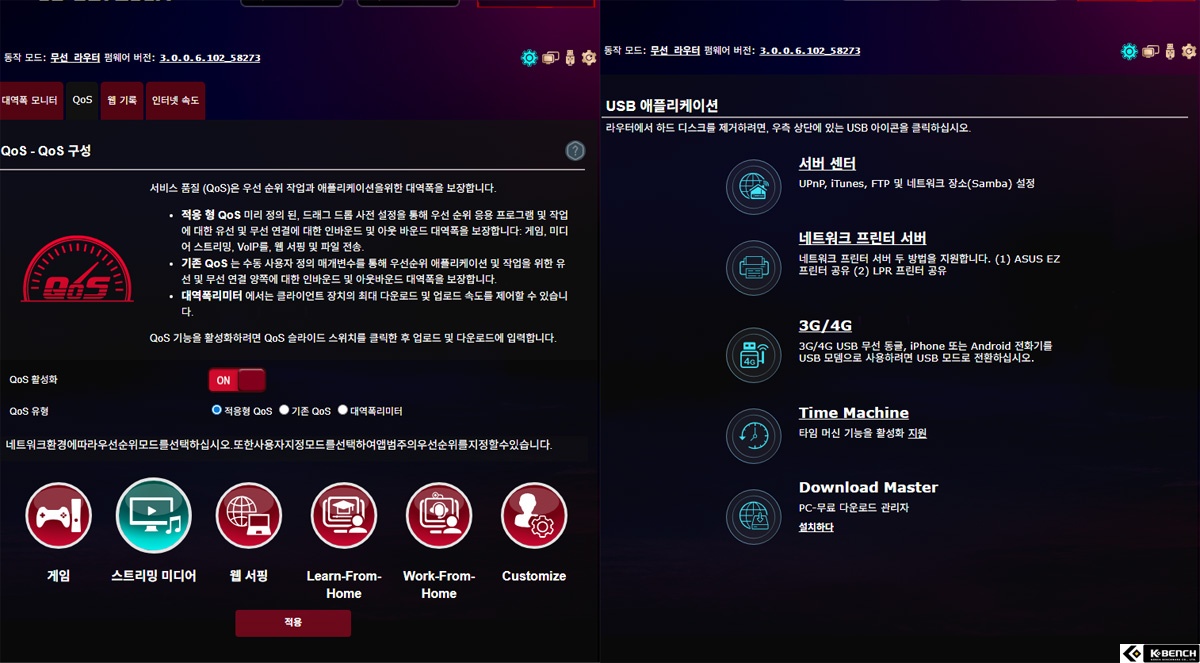Image resolution: width=1200 pixels, height=663 pixels.
Task: Toggle the QoS 활성화 ON switch
Action: point(237,380)
